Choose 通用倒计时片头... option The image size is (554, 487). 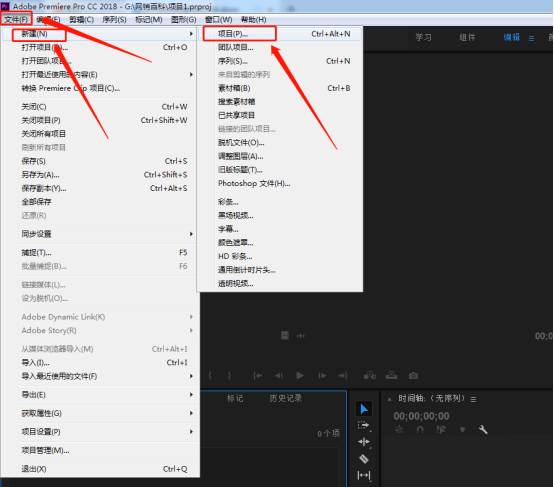point(279,270)
